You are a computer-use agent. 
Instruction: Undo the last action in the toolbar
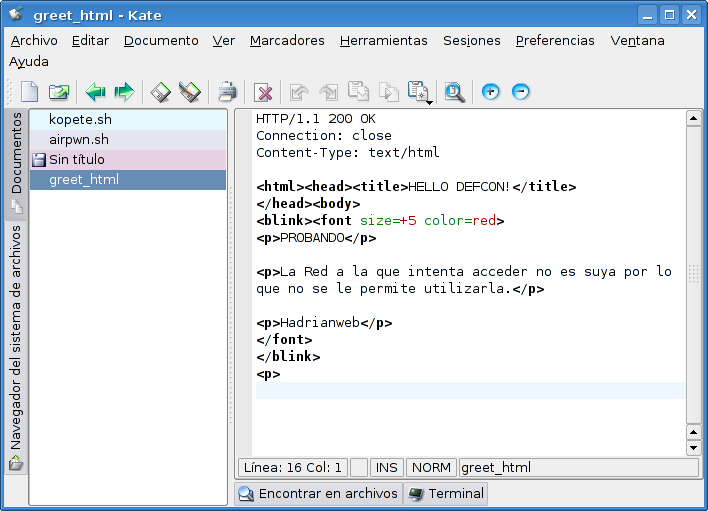(x=299, y=92)
